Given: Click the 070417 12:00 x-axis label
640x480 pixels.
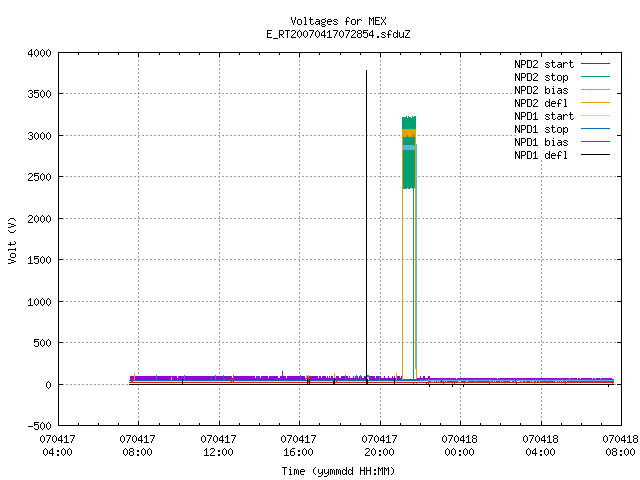Looking at the screenshot, I should (x=218, y=446).
